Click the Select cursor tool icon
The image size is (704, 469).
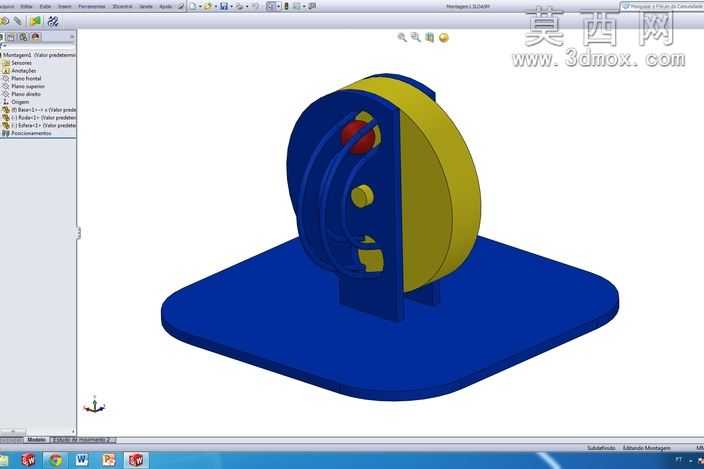tap(271, 6)
